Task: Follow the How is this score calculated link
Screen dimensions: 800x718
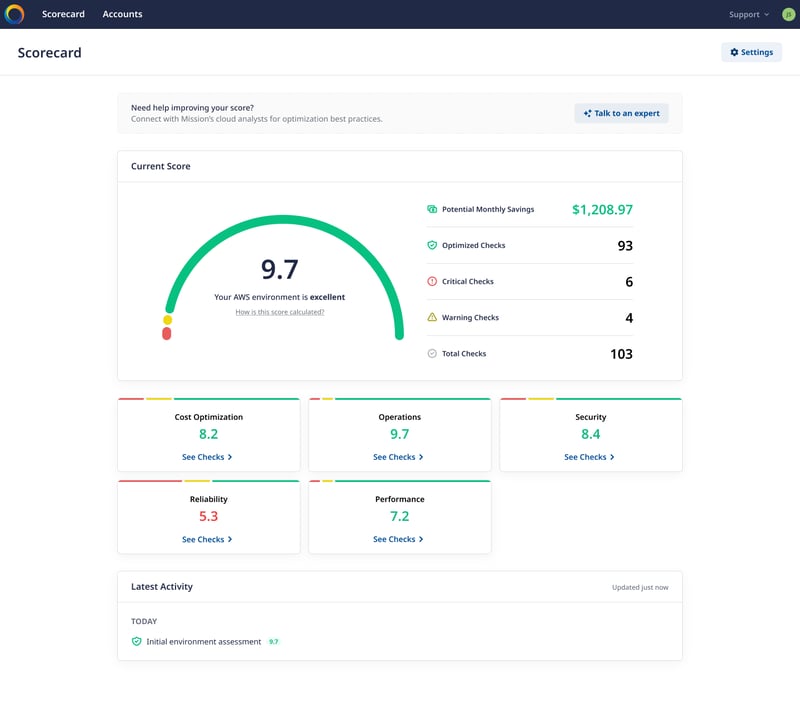Action: 280,312
